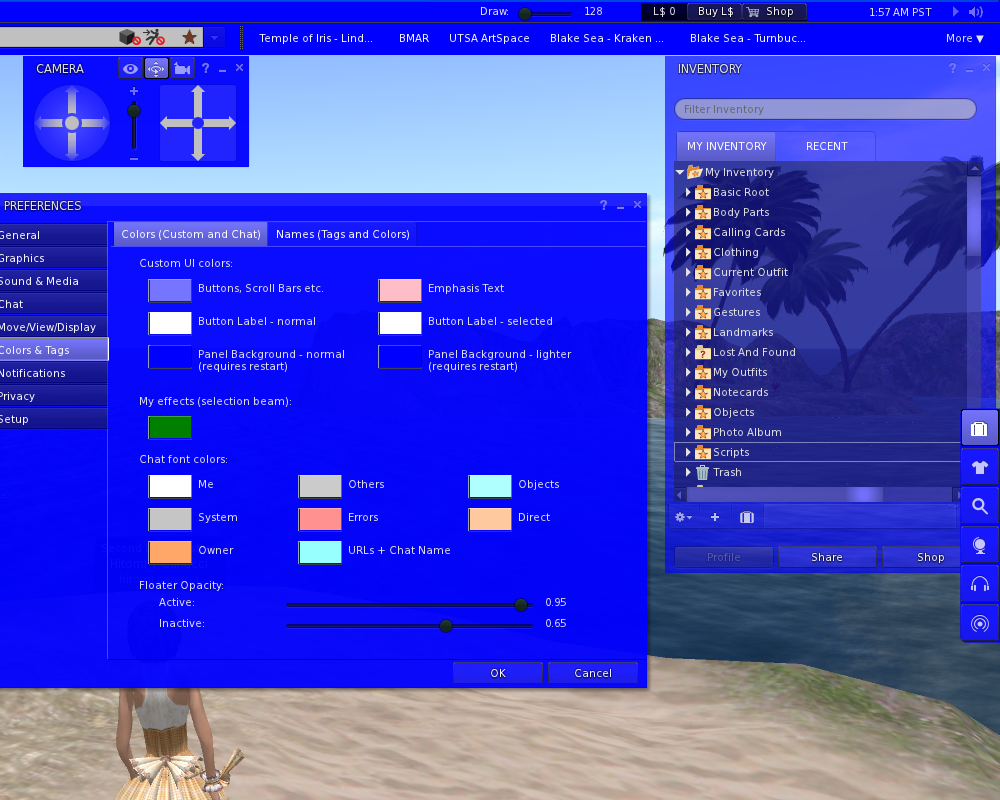Switch to Names (Tags and Colors) tab
Image resolution: width=1000 pixels, height=800 pixels.
[342, 234]
